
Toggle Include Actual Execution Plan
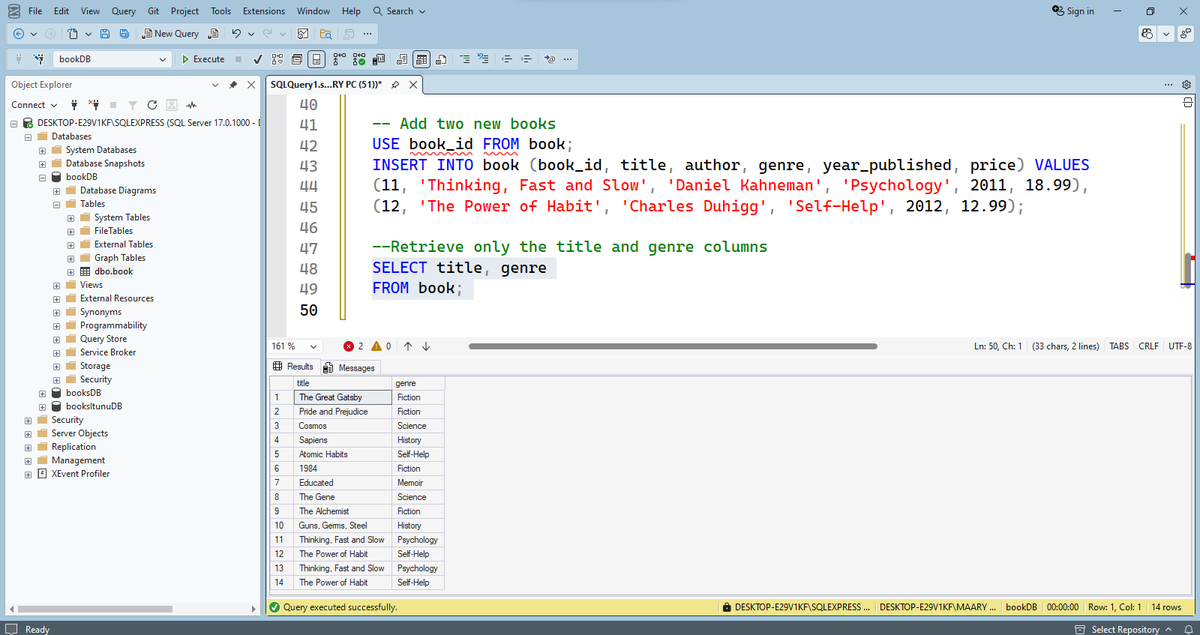point(339,59)
